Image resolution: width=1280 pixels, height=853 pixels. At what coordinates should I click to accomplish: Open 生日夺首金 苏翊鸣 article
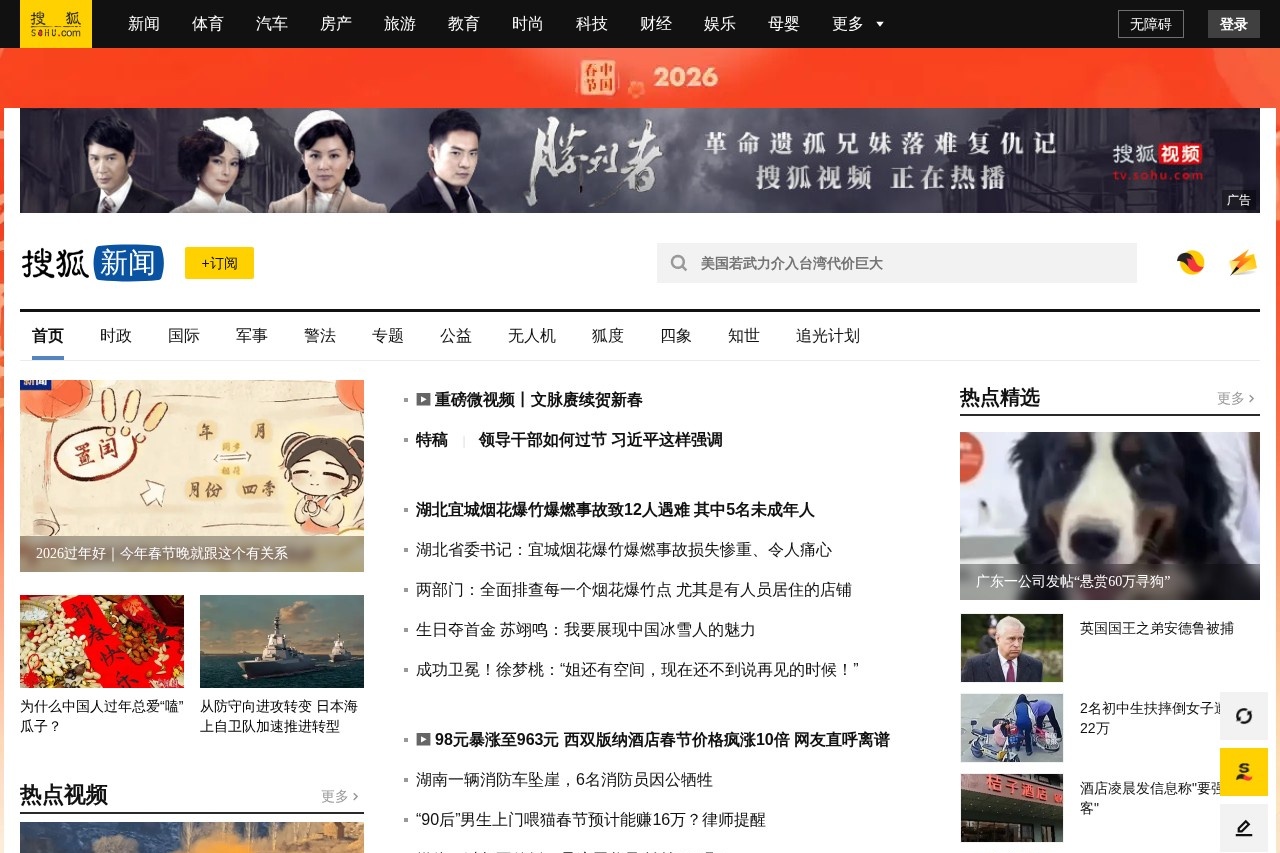click(x=586, y=630)
